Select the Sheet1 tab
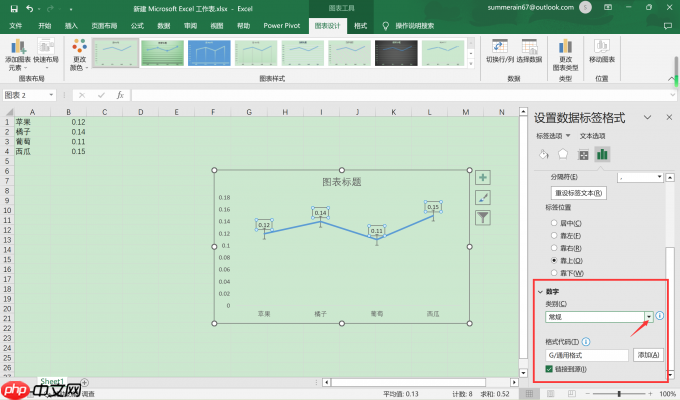 tap(52, 382)
